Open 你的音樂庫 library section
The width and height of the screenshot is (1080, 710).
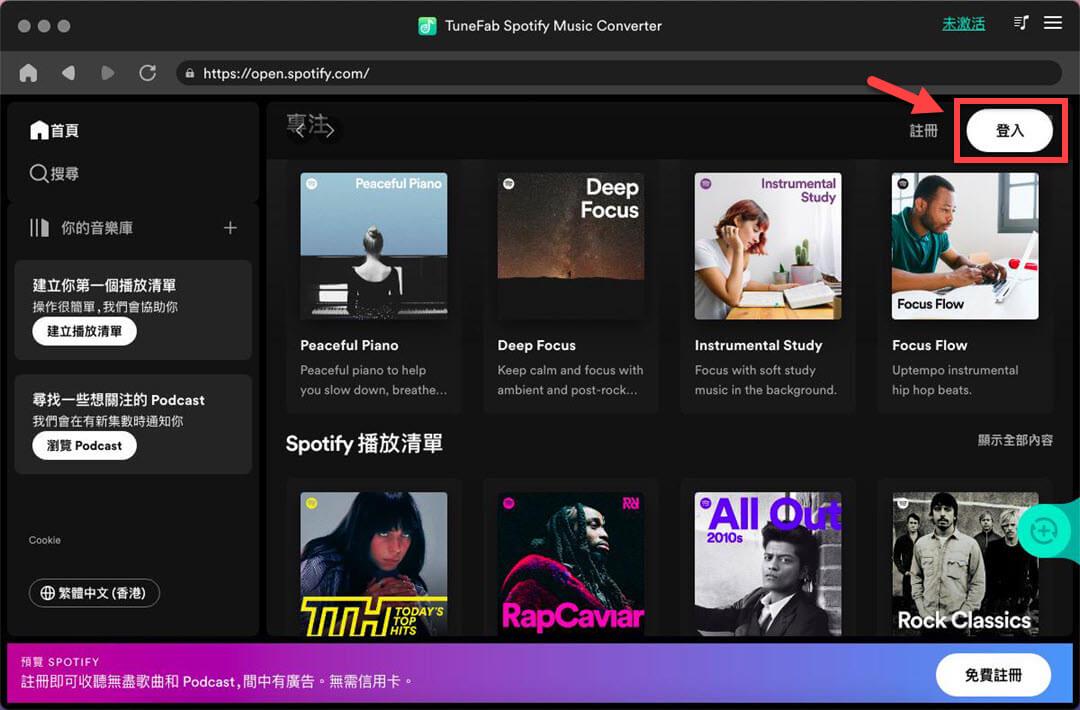(81, 228)
